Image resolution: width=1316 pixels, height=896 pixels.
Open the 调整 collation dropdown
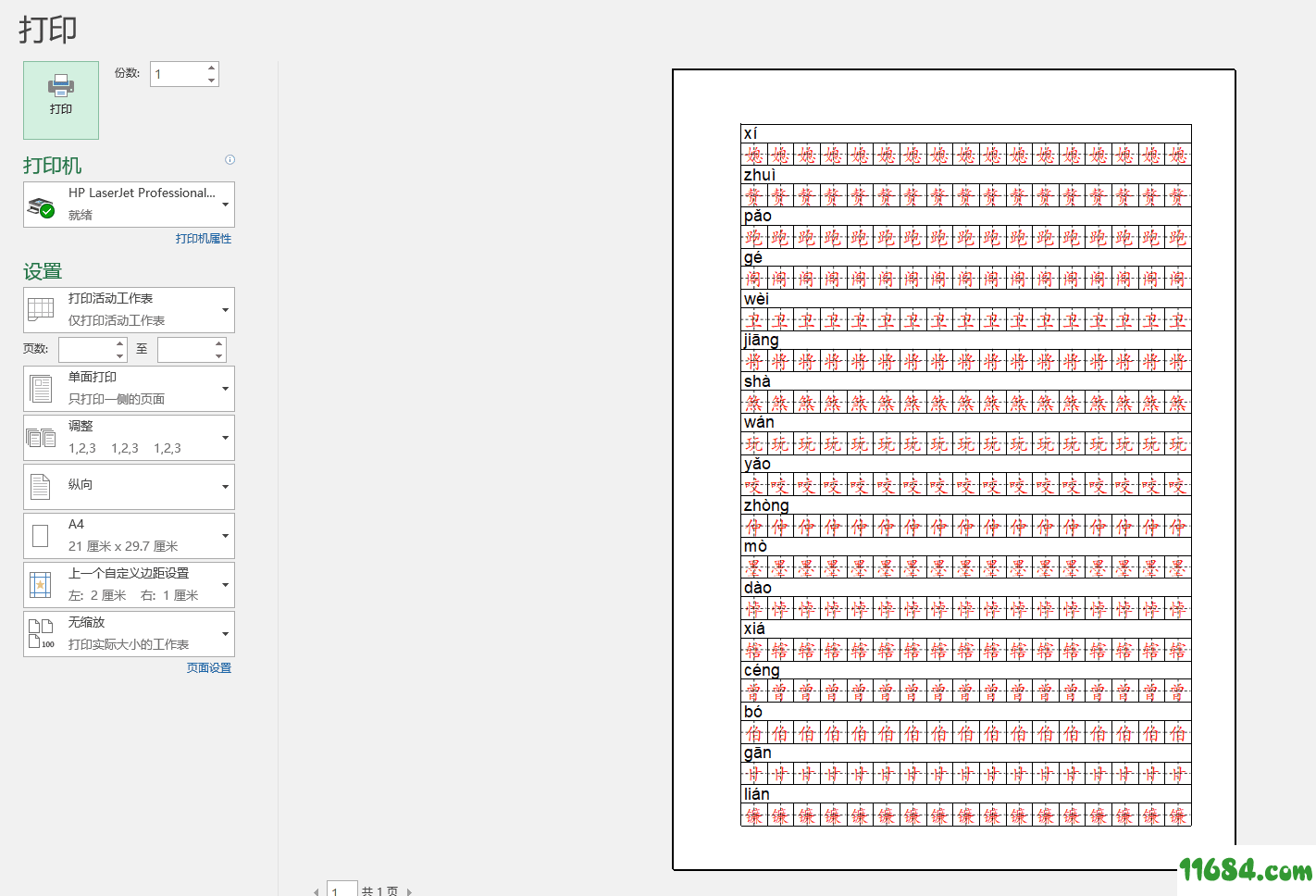tap(129, 438)
